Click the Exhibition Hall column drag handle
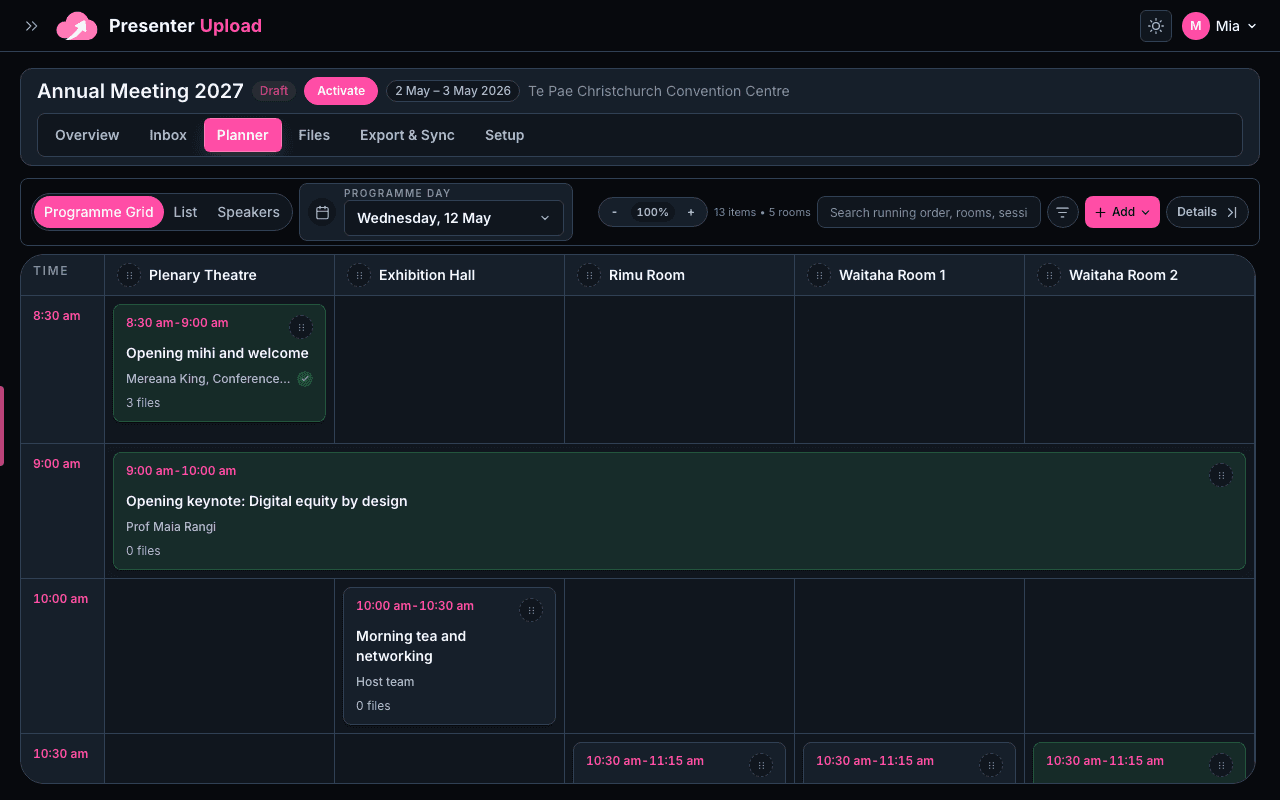This screenshot has width=1280, height=800. click(x=359, y=275)
